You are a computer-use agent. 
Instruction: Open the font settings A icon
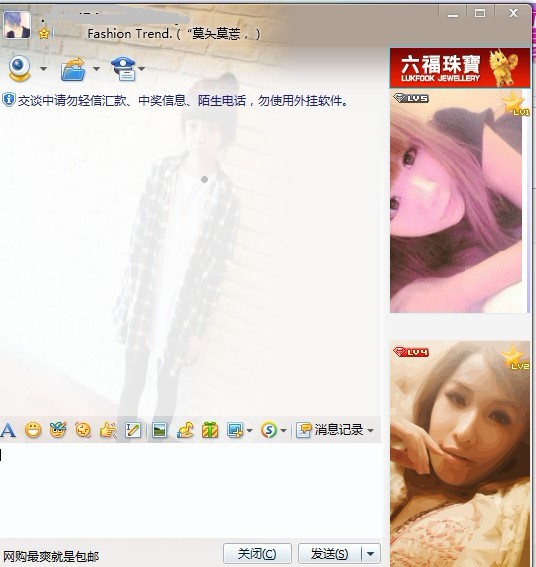[8, 430]
